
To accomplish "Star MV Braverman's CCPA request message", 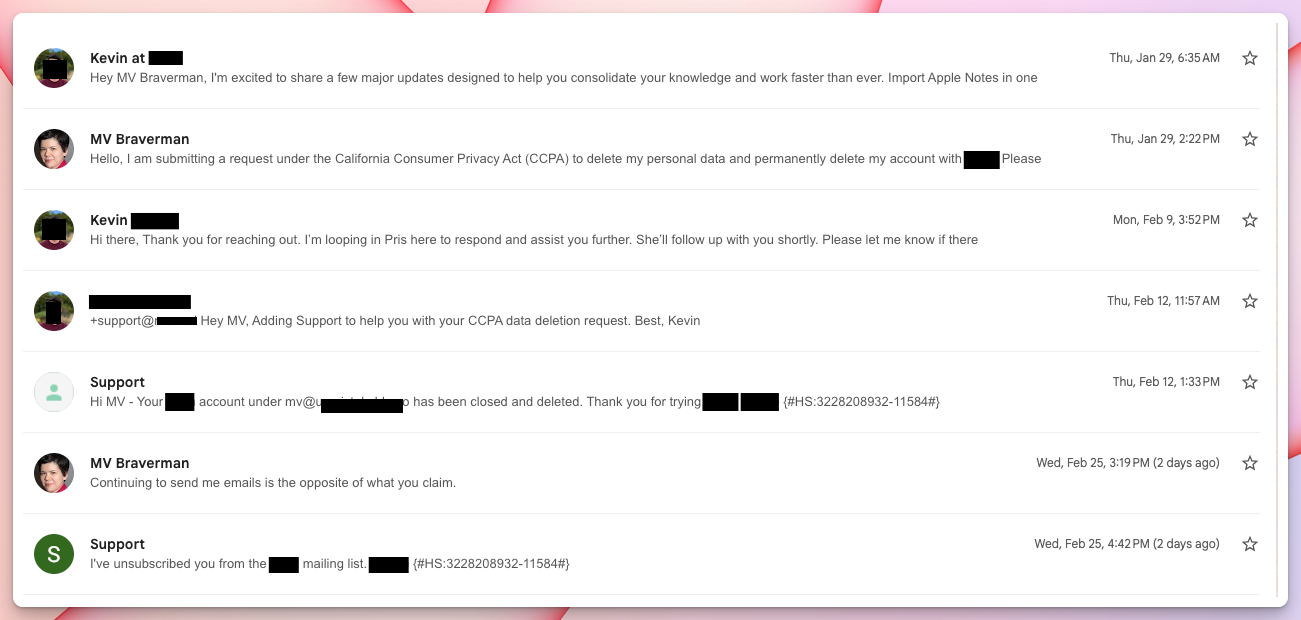I will (x=1249, y=139).
